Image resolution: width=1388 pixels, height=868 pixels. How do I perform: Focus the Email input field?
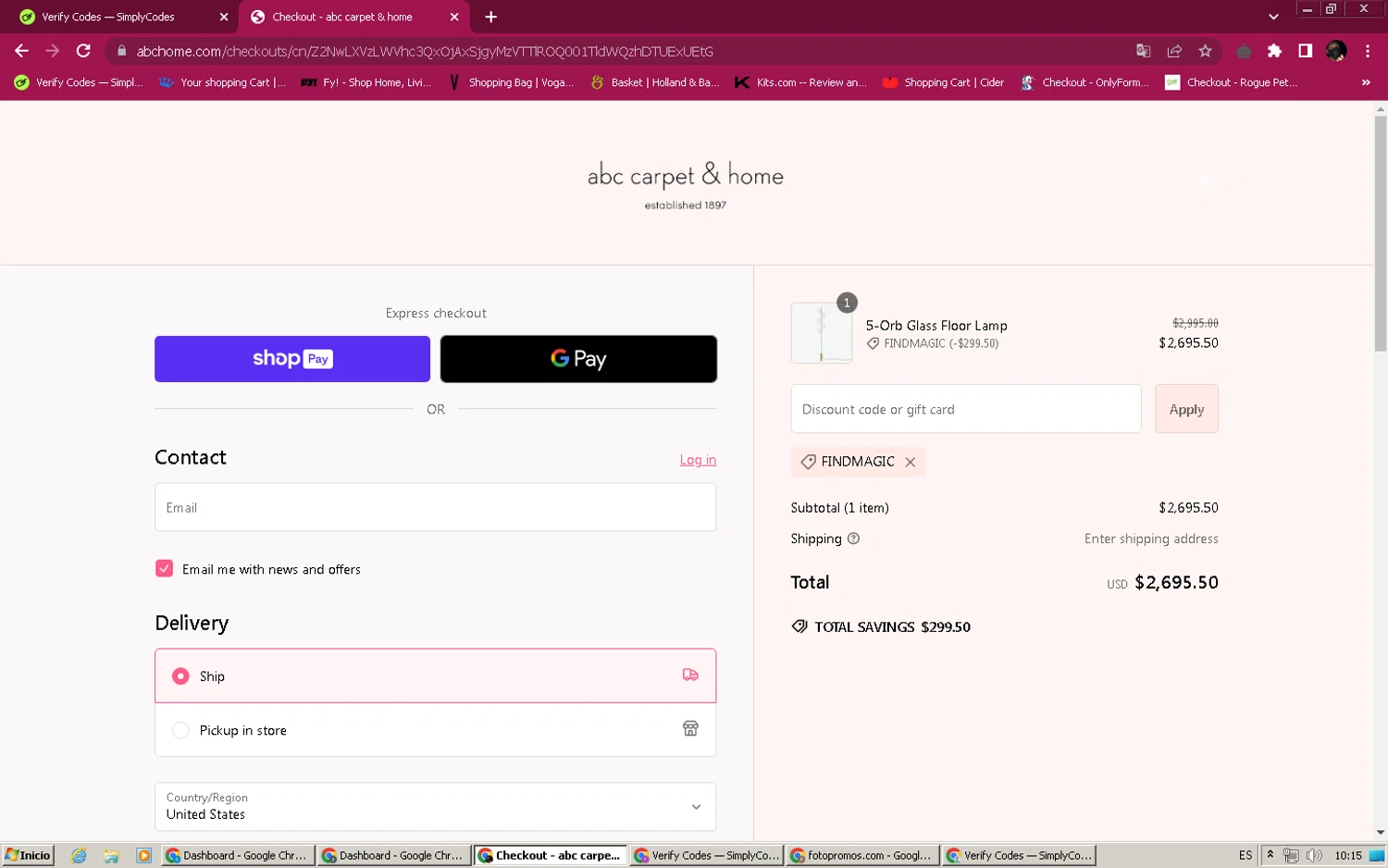coord(435,507)
